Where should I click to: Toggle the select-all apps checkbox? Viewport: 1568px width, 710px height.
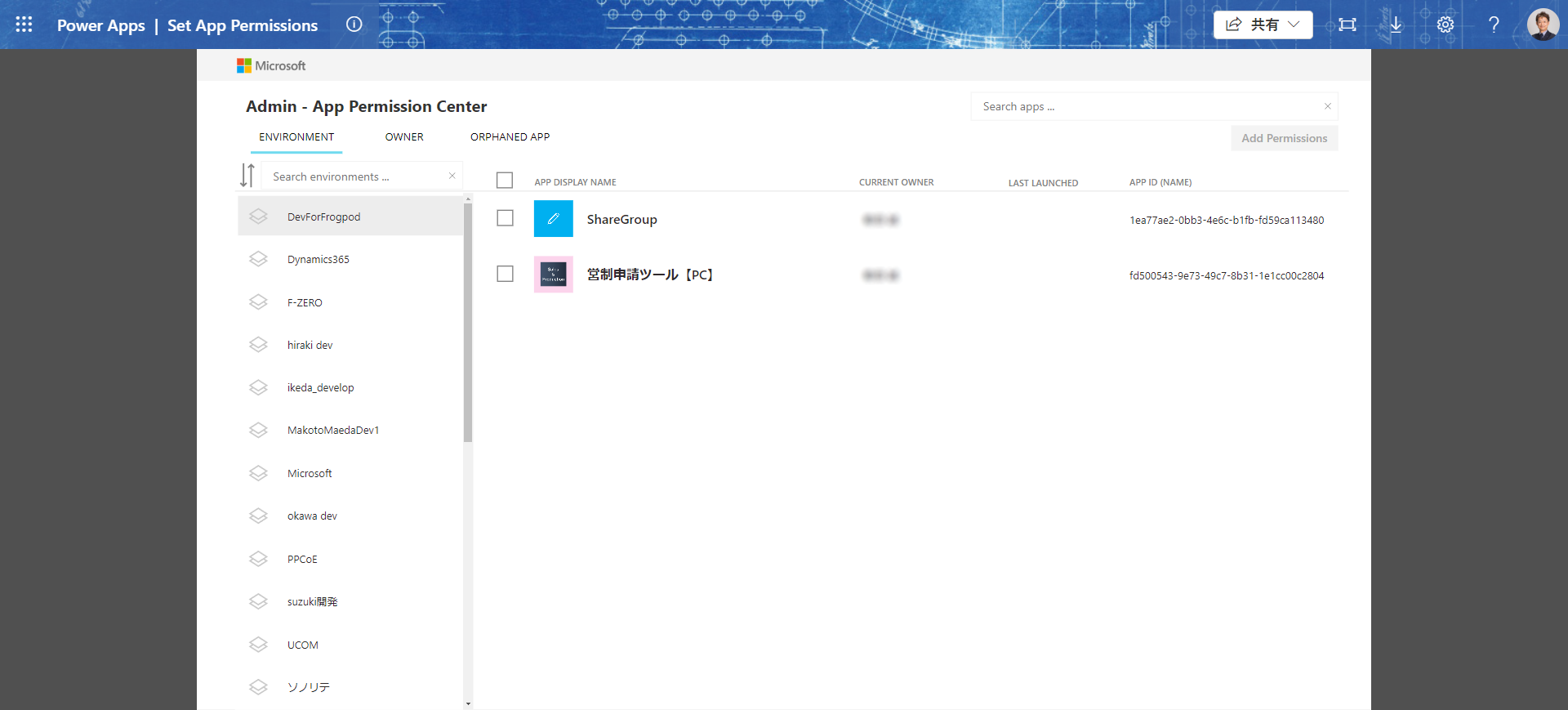point(505,180)
